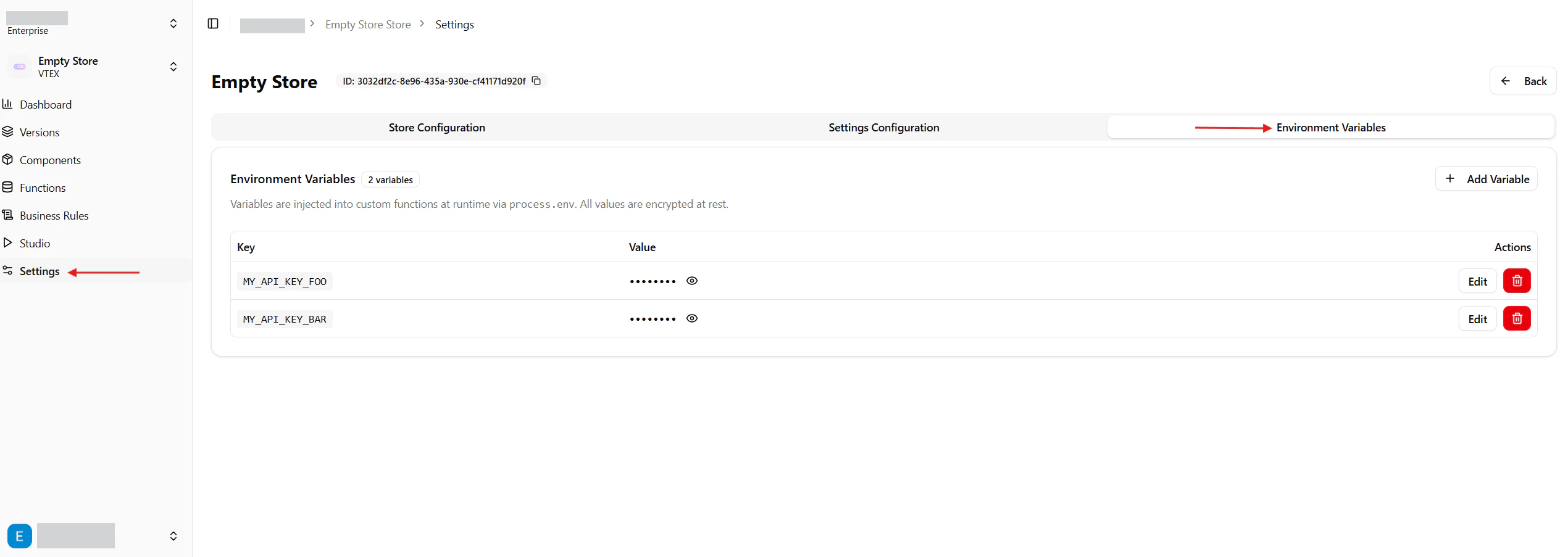Delete the MY_API_KEY_BAR variable

click(1517, 319)
